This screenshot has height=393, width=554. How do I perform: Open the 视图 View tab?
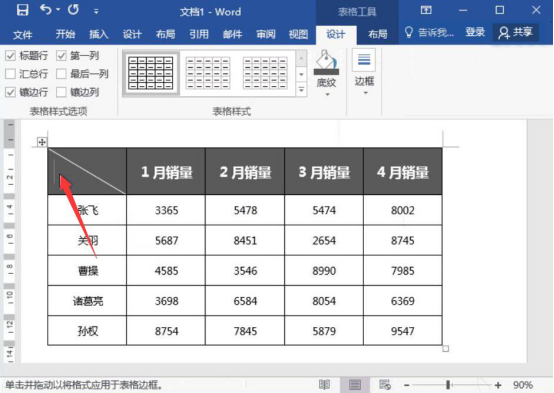(x=299, y=34)
